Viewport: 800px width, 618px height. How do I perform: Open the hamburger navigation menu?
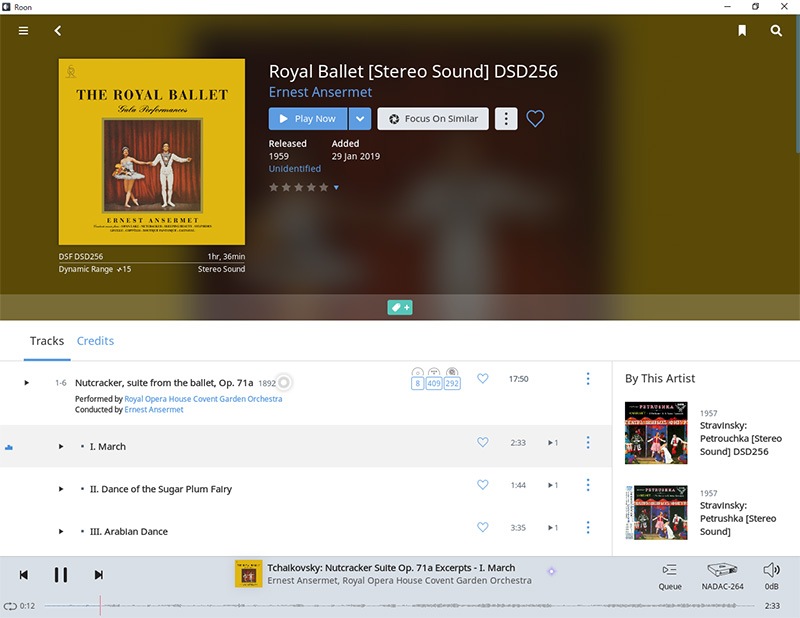click(23, 31)
